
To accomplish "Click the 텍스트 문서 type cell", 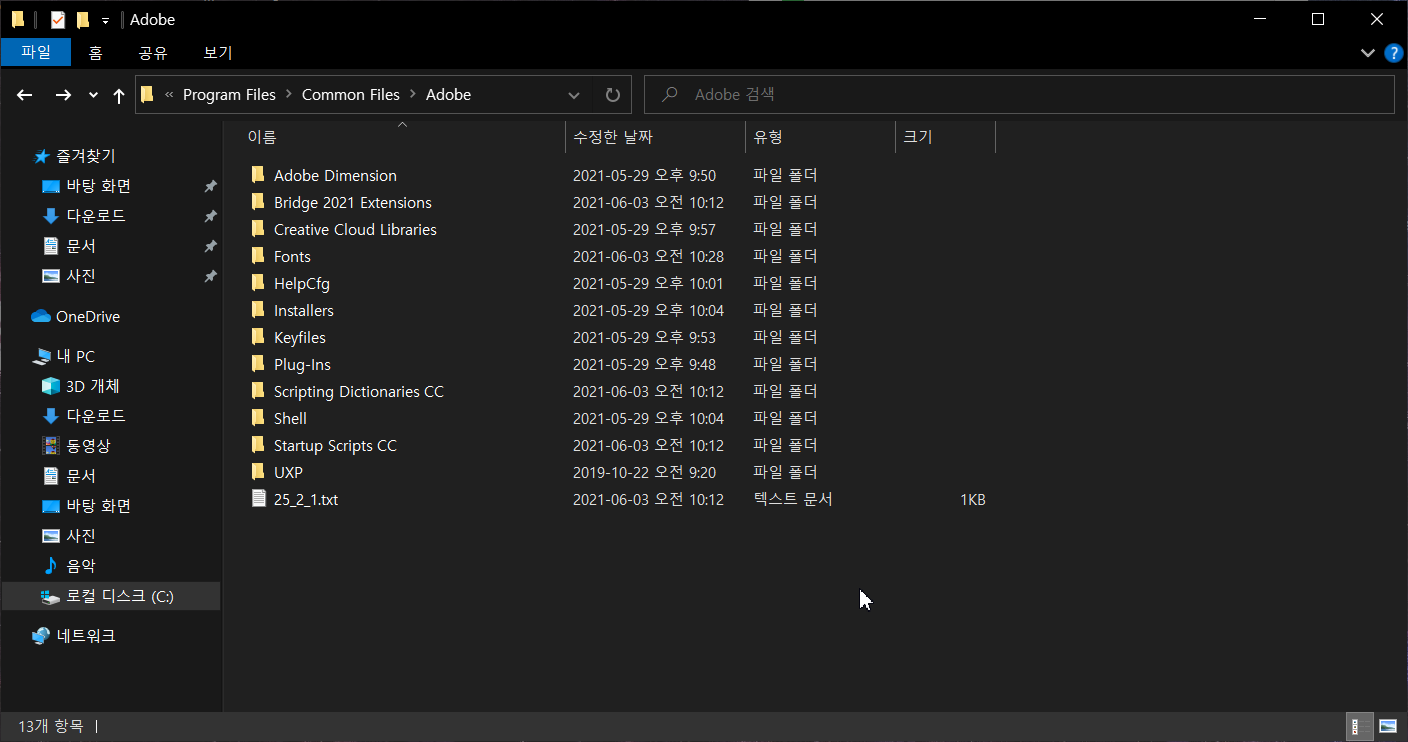I will (x=793, y=499).
